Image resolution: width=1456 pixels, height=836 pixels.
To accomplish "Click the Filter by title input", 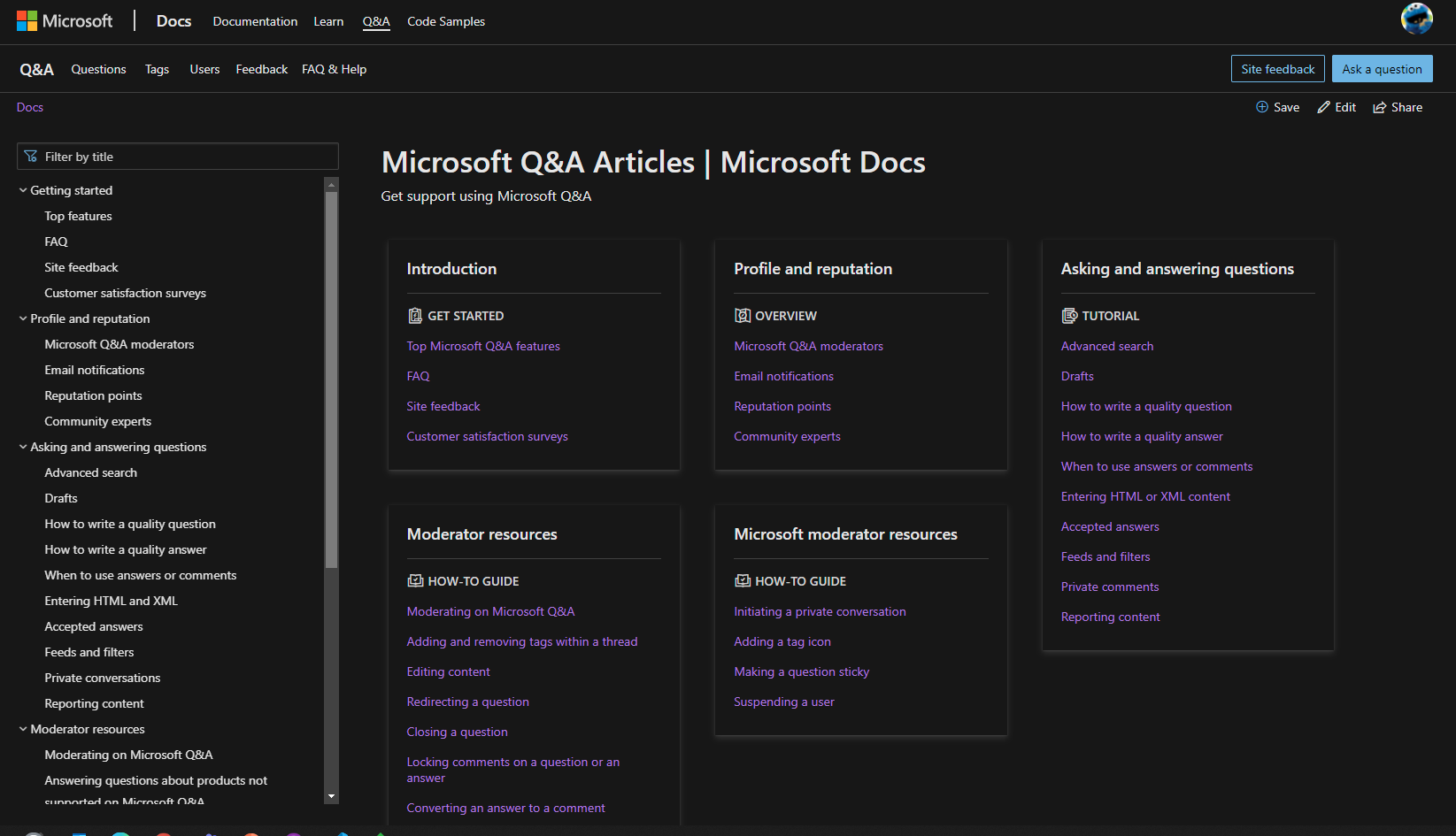I will coord(178,157).
